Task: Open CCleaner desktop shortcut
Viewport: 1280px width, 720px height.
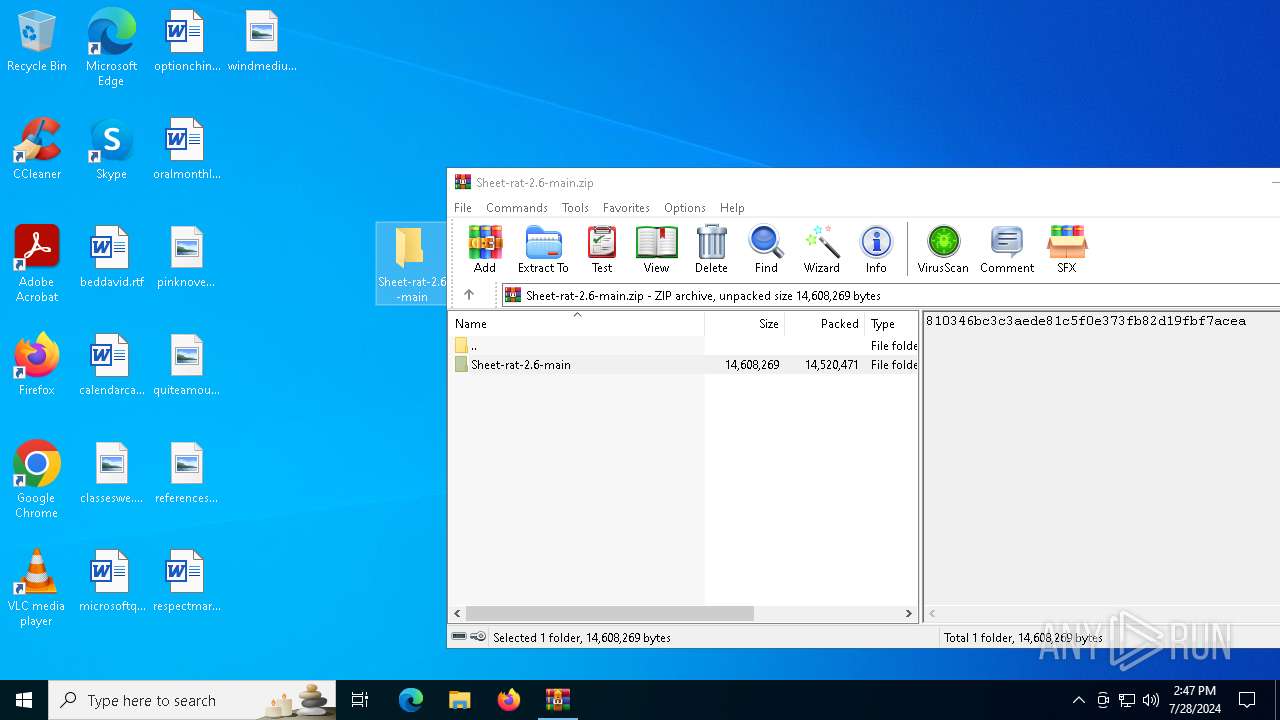Action: tap(37, 149)
